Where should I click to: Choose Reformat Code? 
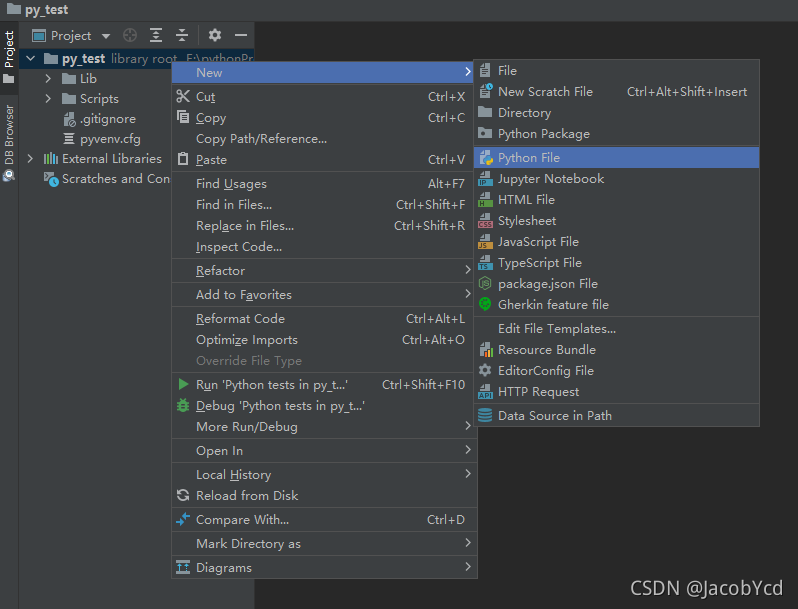(x=324, y=318)
